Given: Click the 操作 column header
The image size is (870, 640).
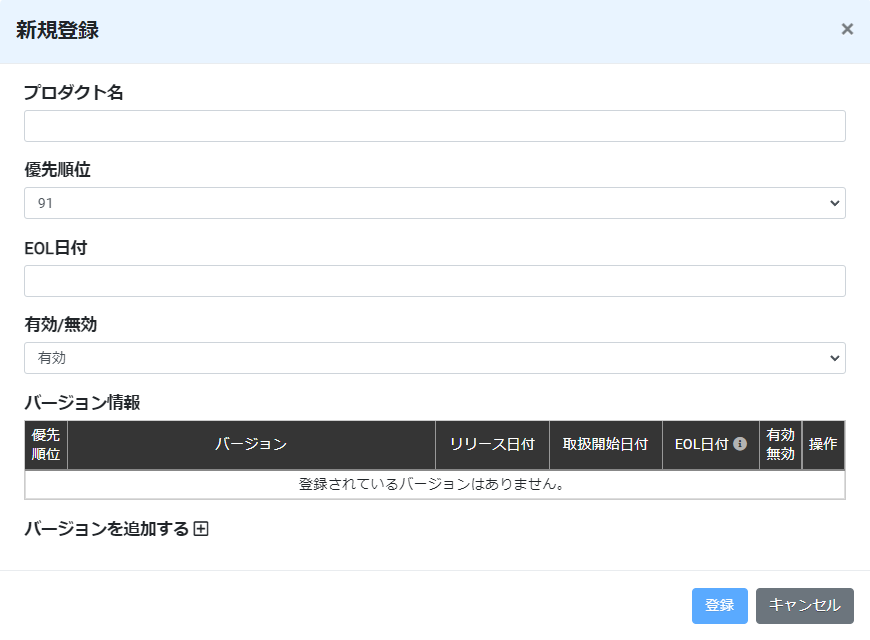Looking at the screenshot, I should tap(823, 445).
